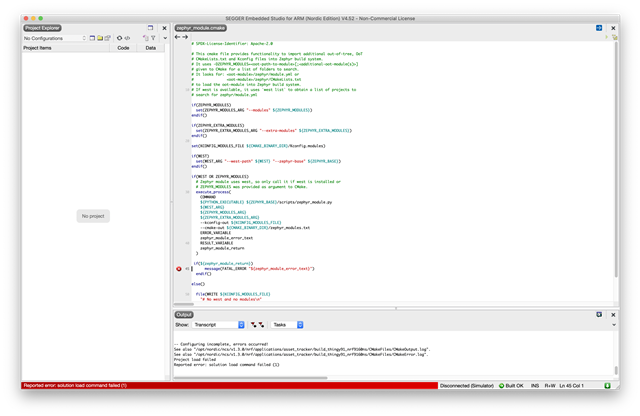The height and width of the screenshot is (416, 640).
Task: Open the Transcript show dropdown
Action: [218, 325]
